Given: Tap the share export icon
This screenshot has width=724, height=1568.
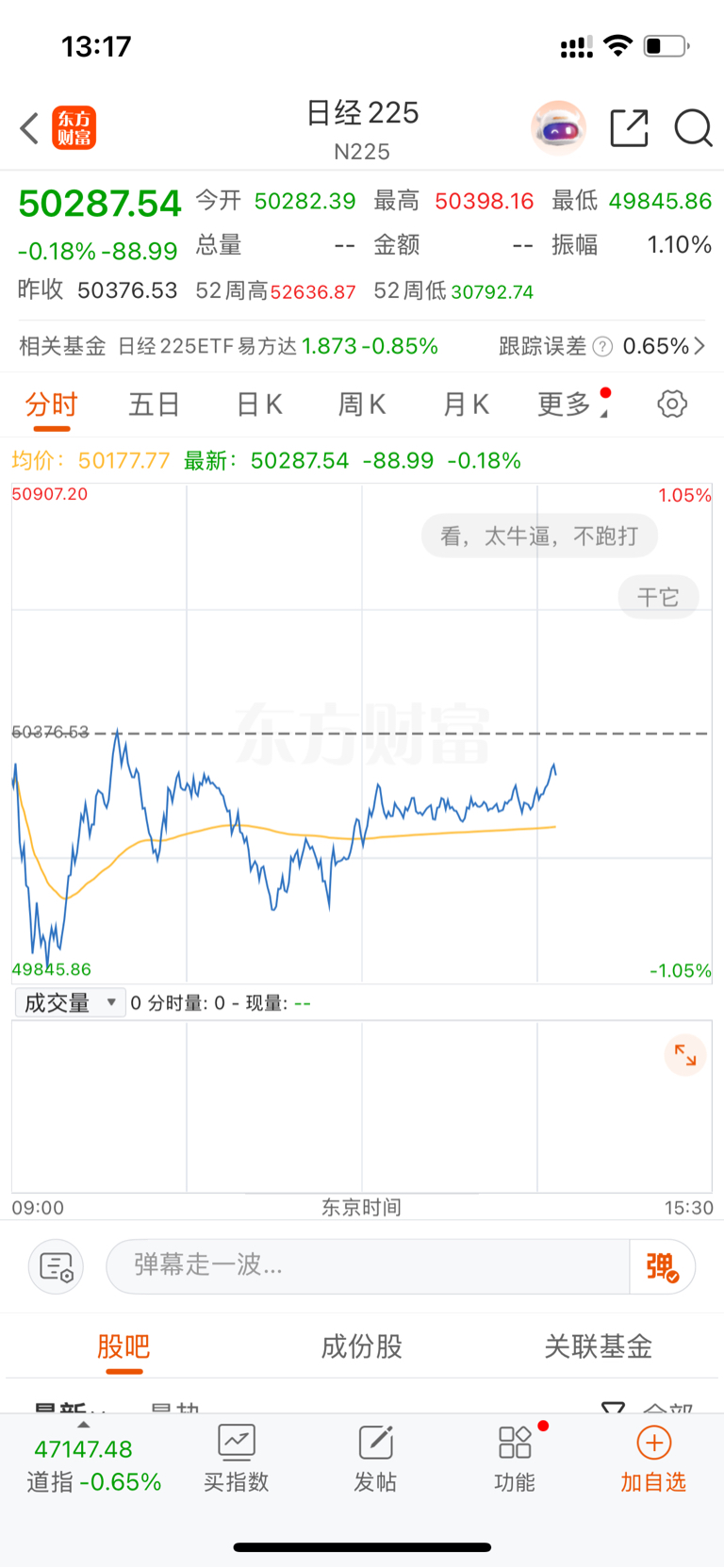Looking at the screenshot, I should point(629,128).
